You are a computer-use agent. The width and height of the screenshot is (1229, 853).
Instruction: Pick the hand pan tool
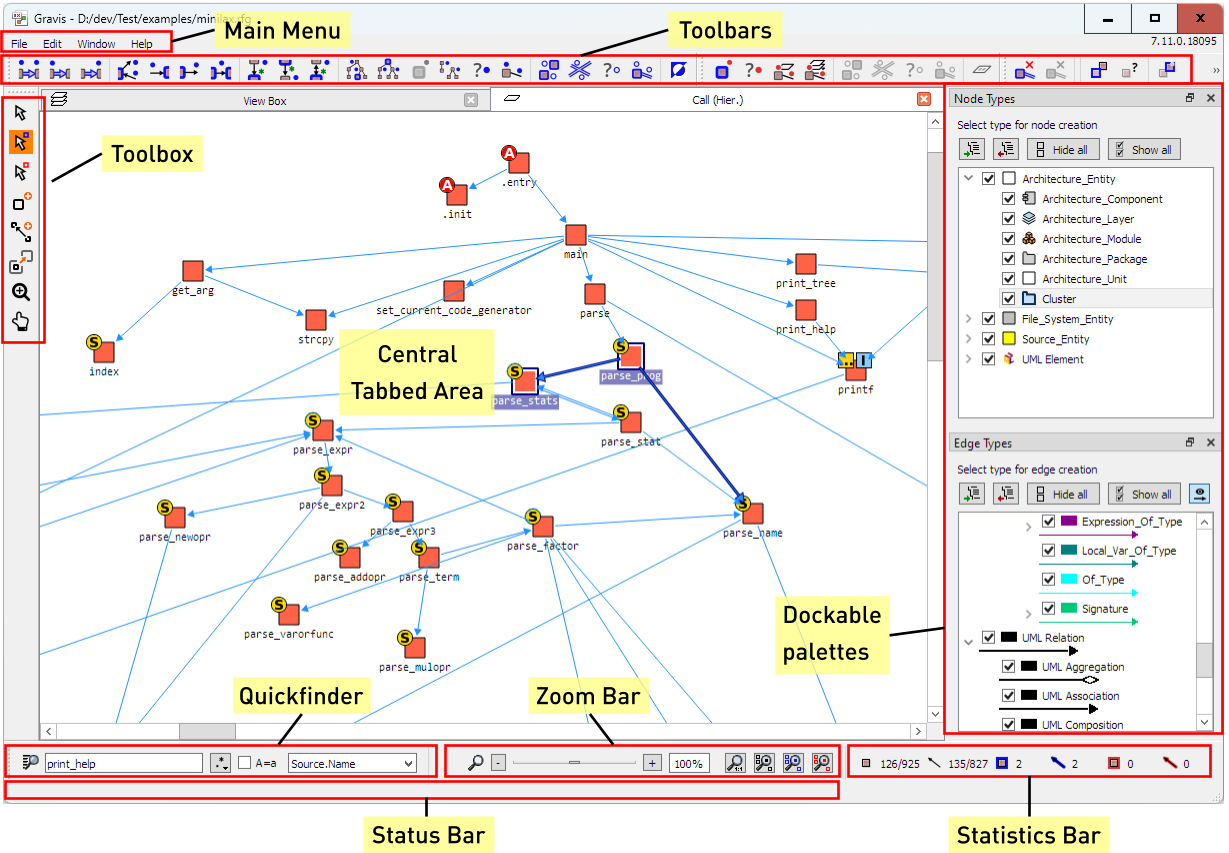pyautogui.click(x=21, y=321)
